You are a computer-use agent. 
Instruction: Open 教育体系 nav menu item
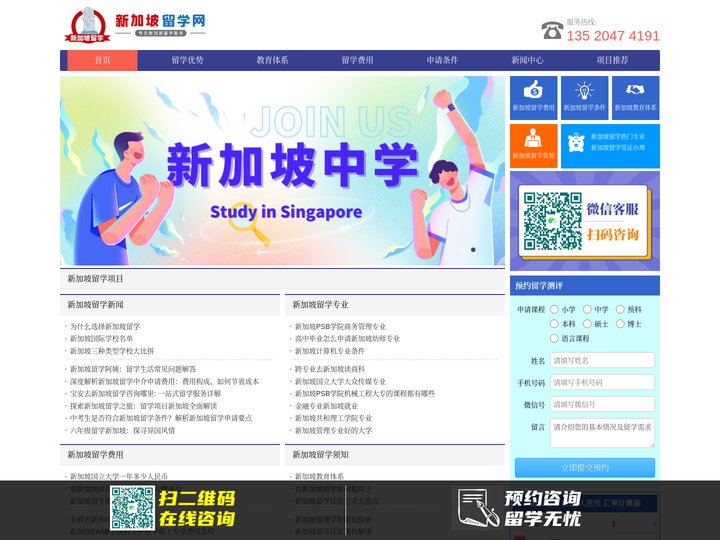[x=272, y=60]
